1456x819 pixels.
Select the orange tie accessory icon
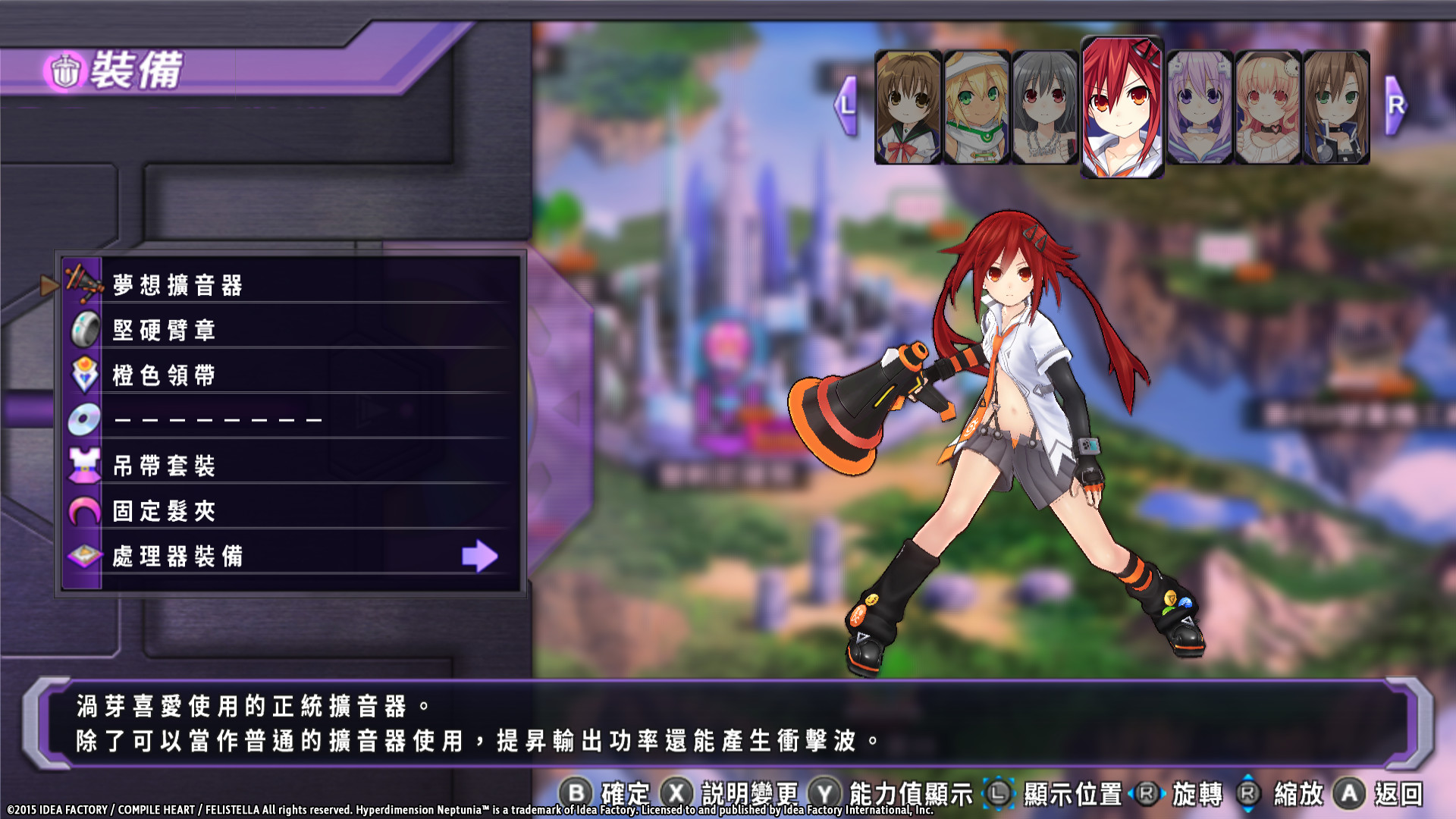coord(84,374)
